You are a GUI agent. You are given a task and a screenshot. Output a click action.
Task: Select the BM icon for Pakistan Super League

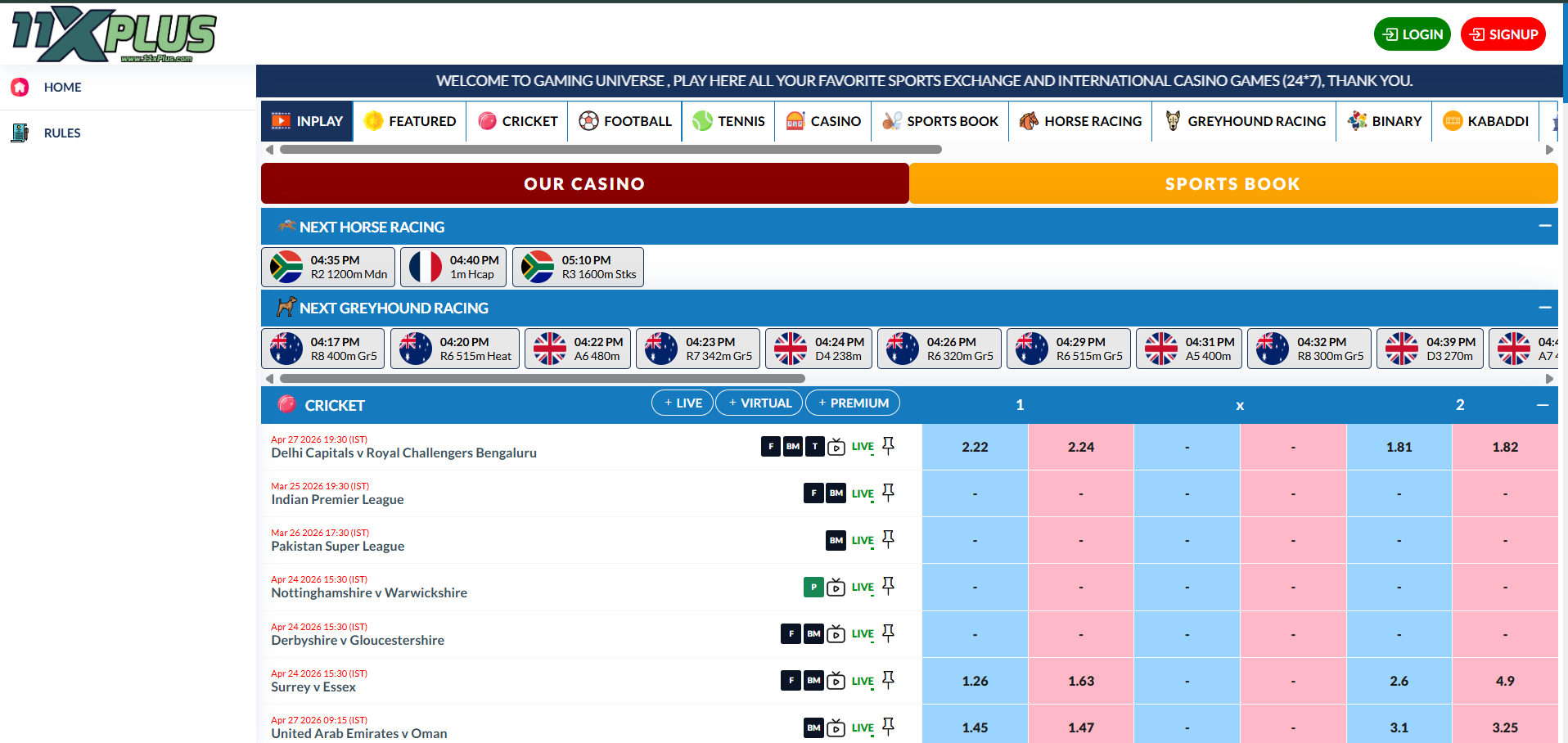[x=836, y=540]
